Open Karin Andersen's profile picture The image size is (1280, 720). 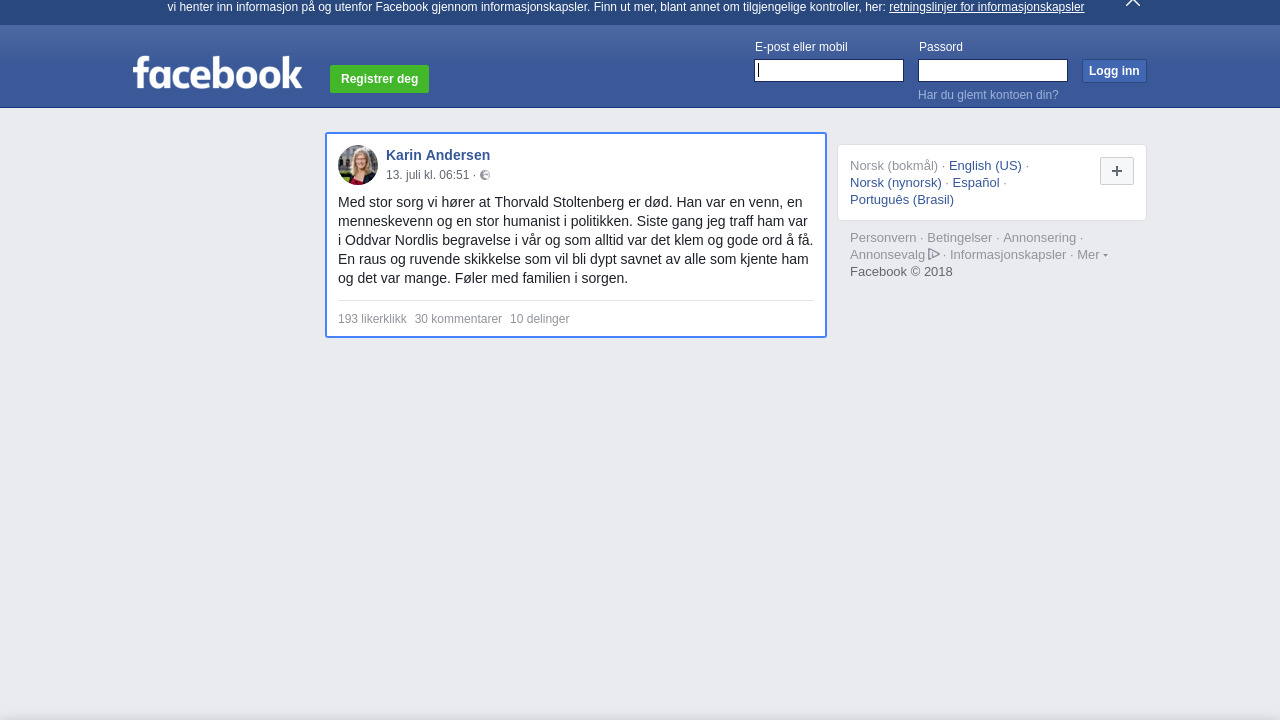pos(358,165)
